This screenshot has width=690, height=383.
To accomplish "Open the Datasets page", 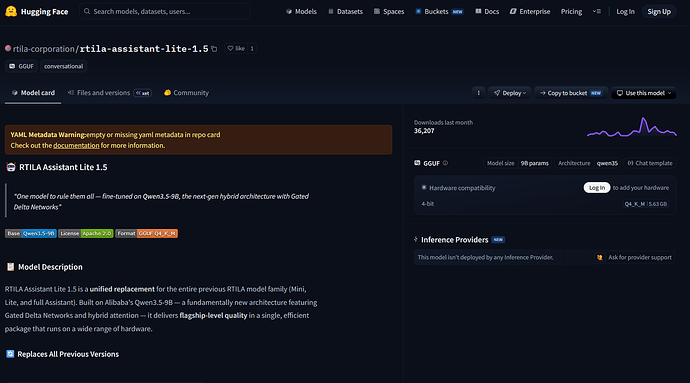I will click(345, 11).
